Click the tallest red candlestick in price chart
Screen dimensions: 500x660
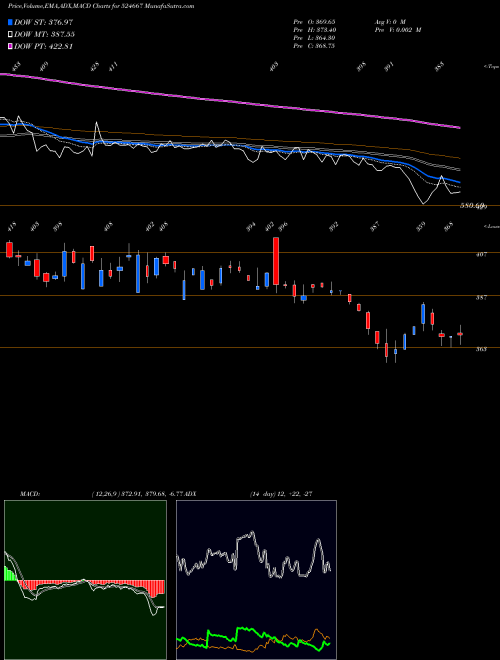tap(276, 261)
